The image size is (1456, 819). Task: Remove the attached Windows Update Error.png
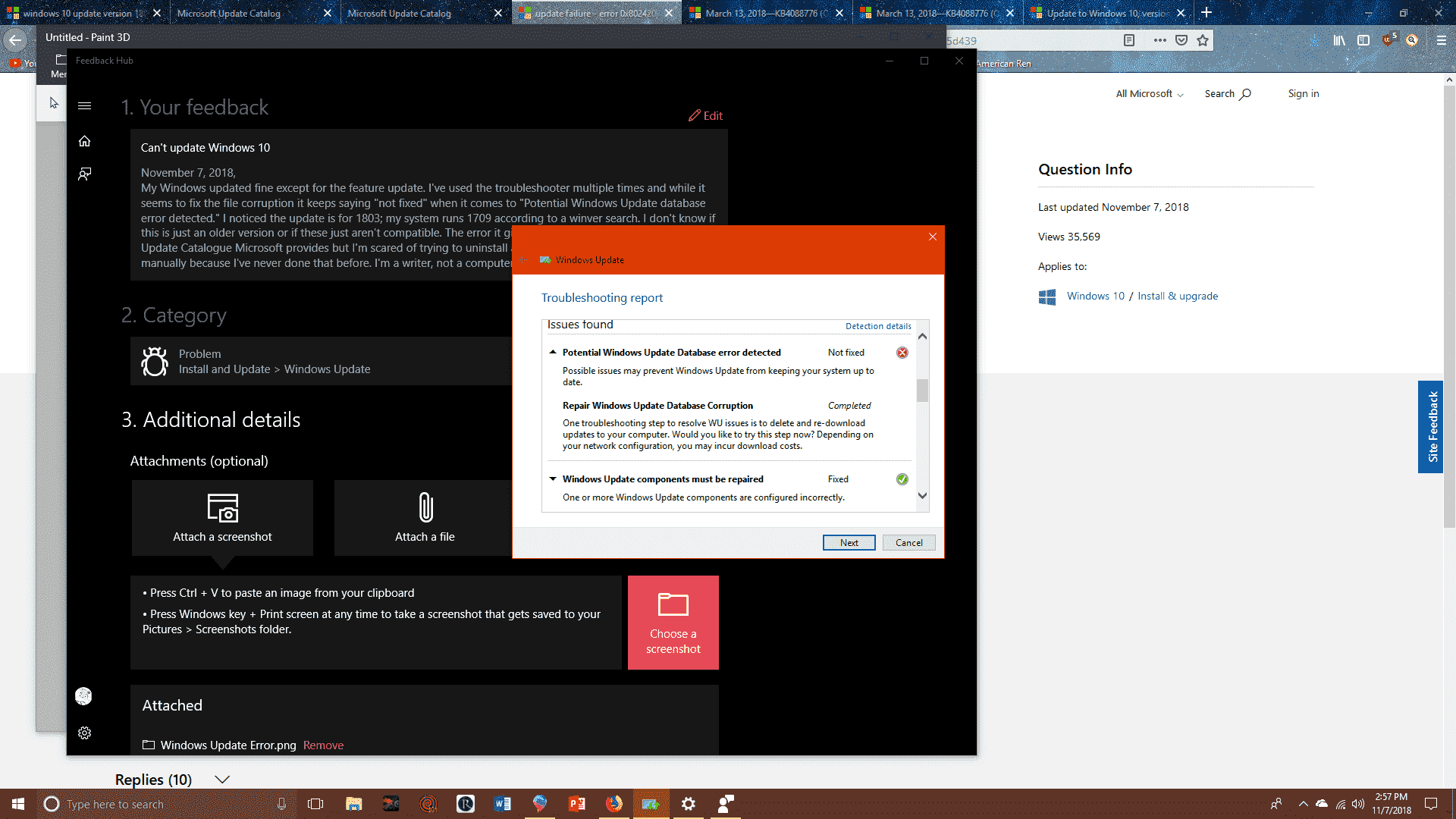click(x=323, y=745)
